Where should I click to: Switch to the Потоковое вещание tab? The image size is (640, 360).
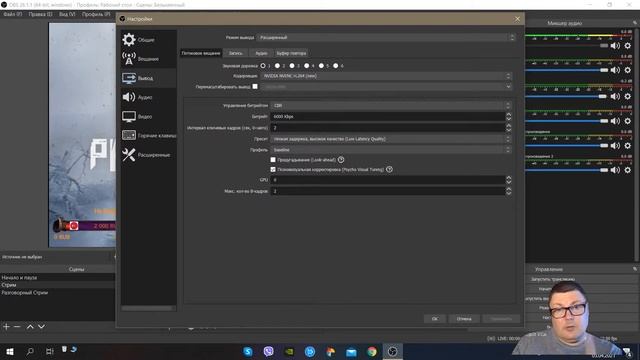coord(201,53)
